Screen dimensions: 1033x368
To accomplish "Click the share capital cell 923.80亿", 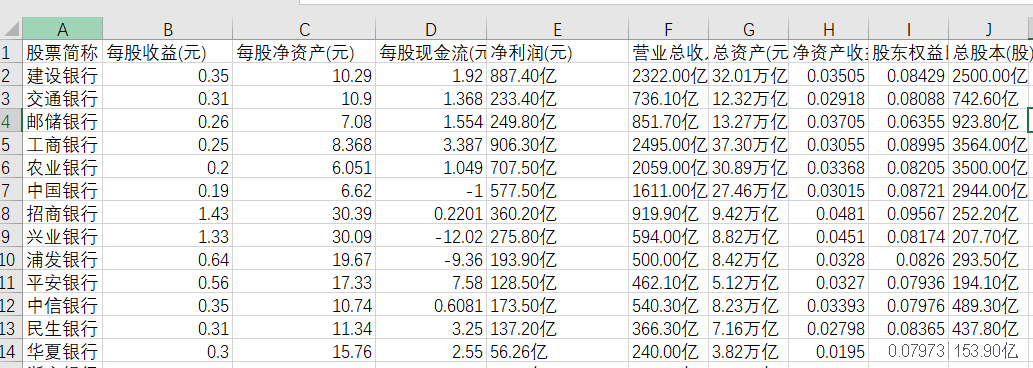I will pos(989,120).
